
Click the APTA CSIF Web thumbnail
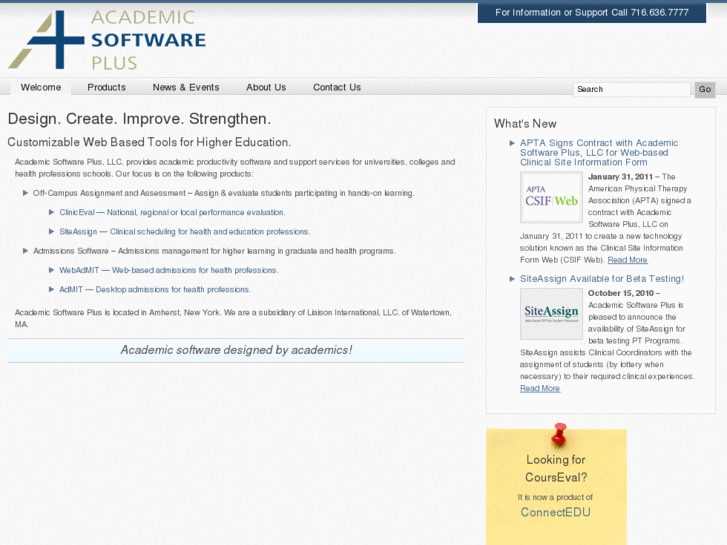[551, 197]
